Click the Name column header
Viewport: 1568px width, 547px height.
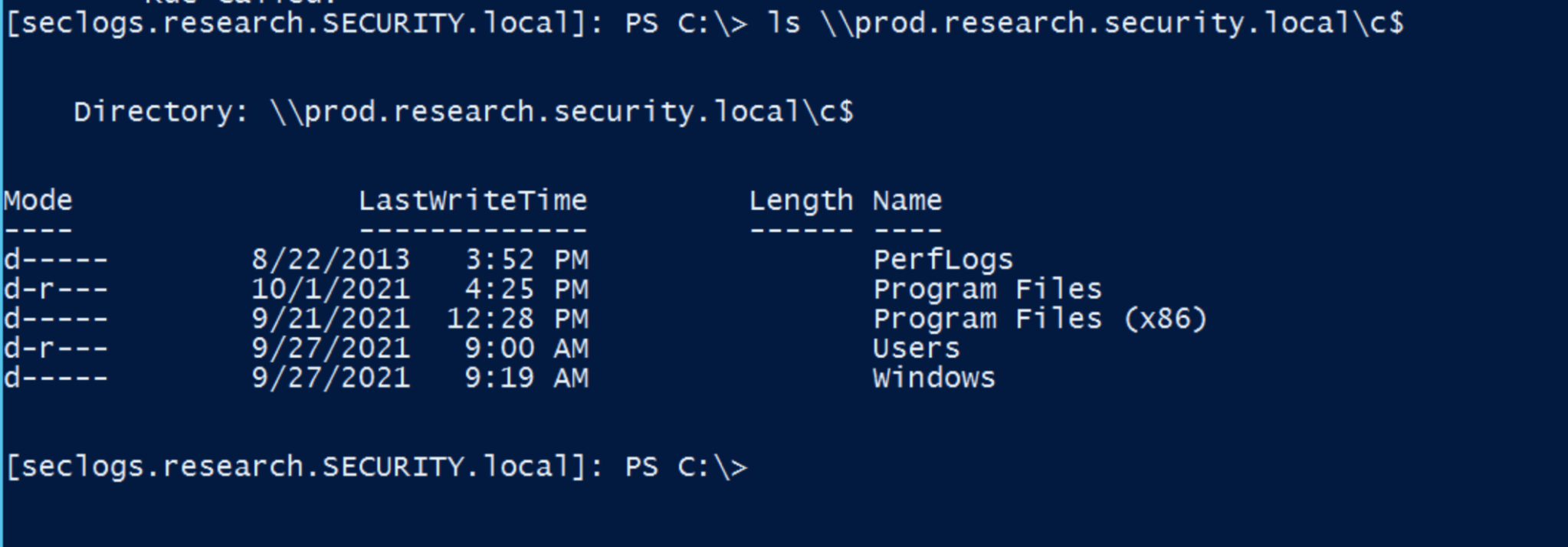[x=907, y=201]
